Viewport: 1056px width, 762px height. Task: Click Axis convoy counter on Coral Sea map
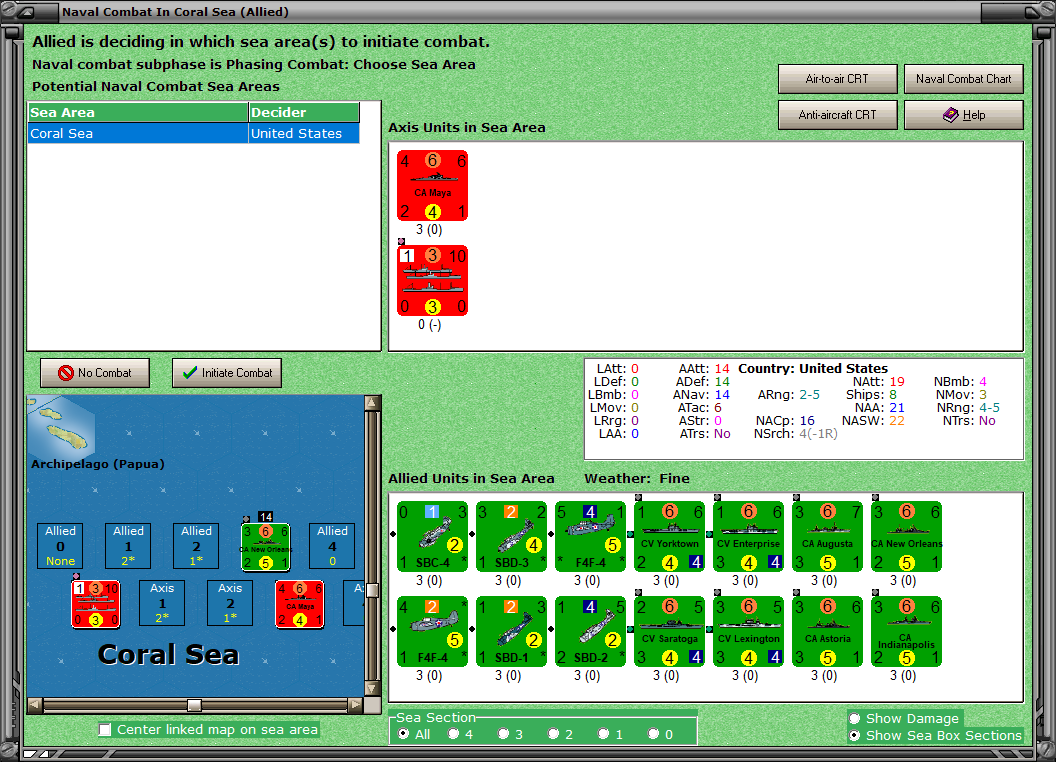[96, 604]
